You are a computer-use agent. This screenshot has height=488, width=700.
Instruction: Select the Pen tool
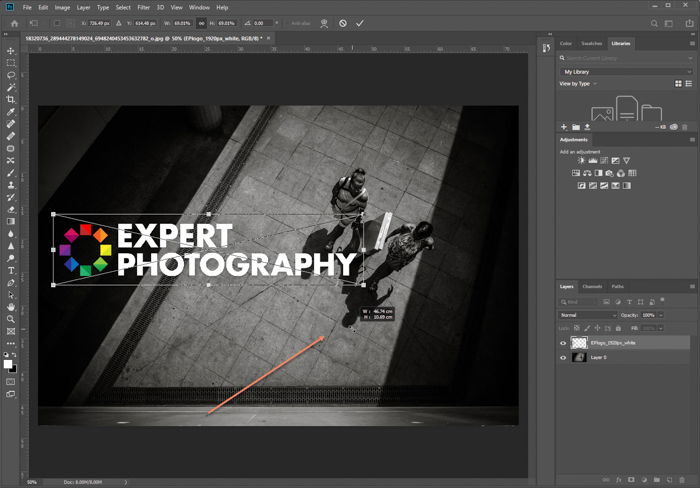click(11, 283)
